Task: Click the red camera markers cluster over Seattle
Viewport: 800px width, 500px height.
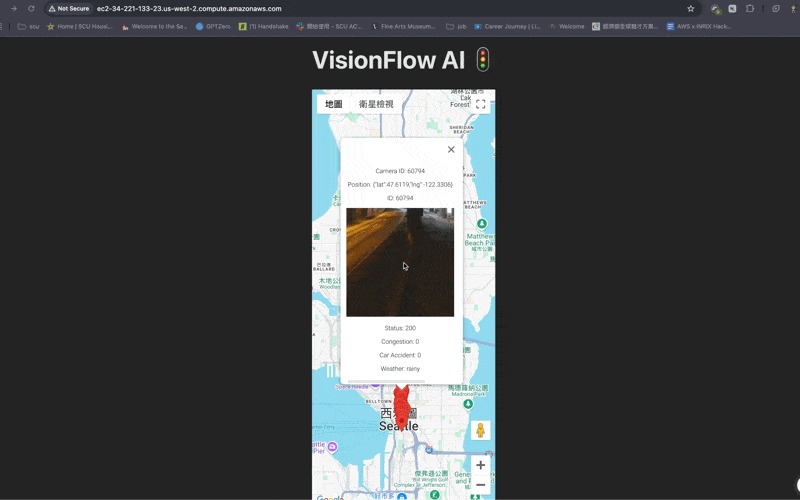Action: (402, 408)
